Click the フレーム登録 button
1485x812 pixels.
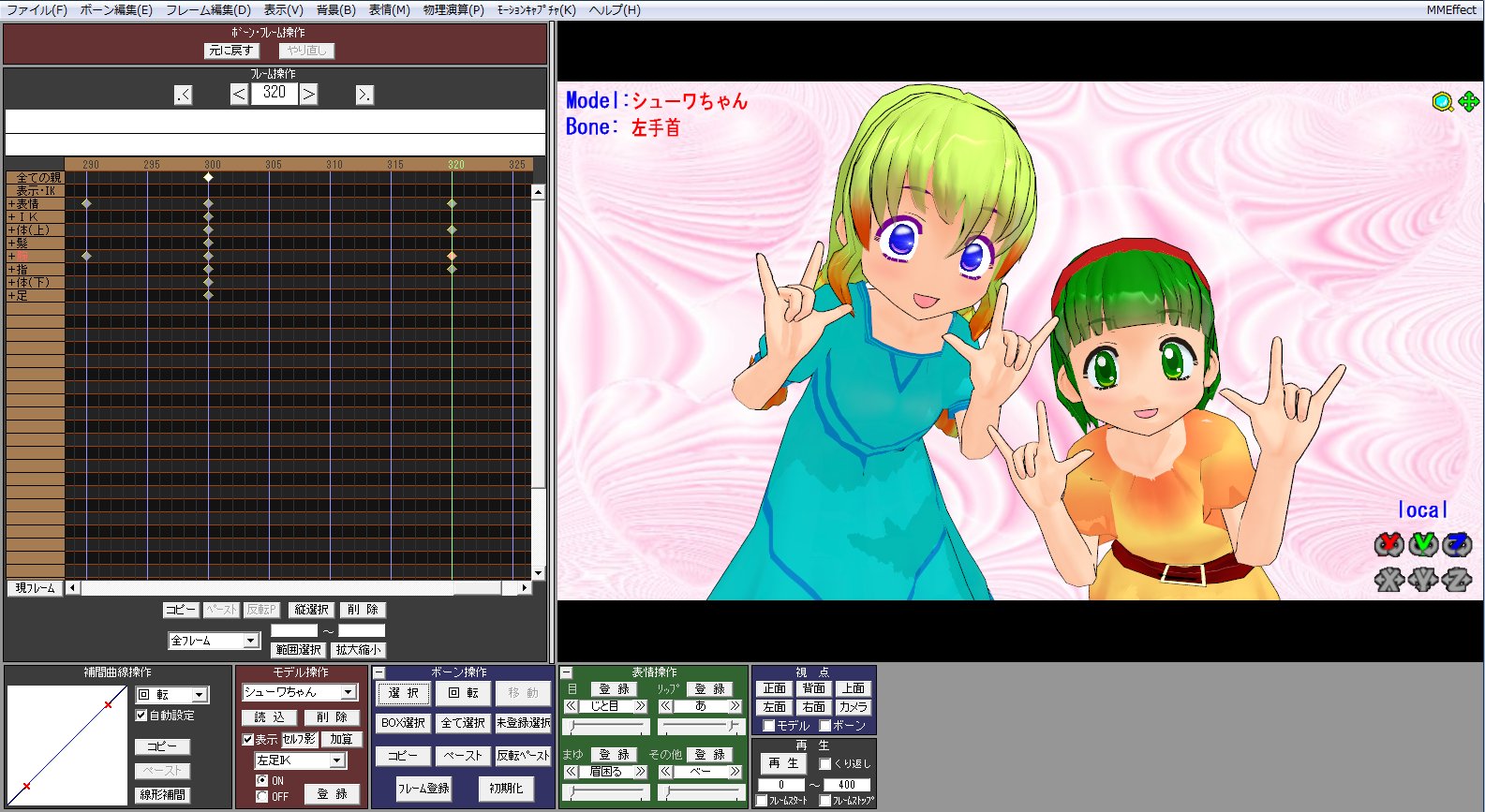[423, 789]
